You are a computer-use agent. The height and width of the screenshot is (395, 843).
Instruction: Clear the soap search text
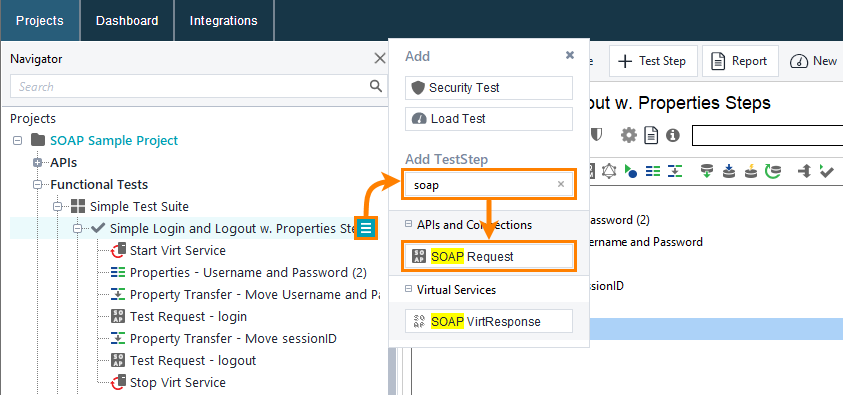pyautogui.click(x=561, y=184)
